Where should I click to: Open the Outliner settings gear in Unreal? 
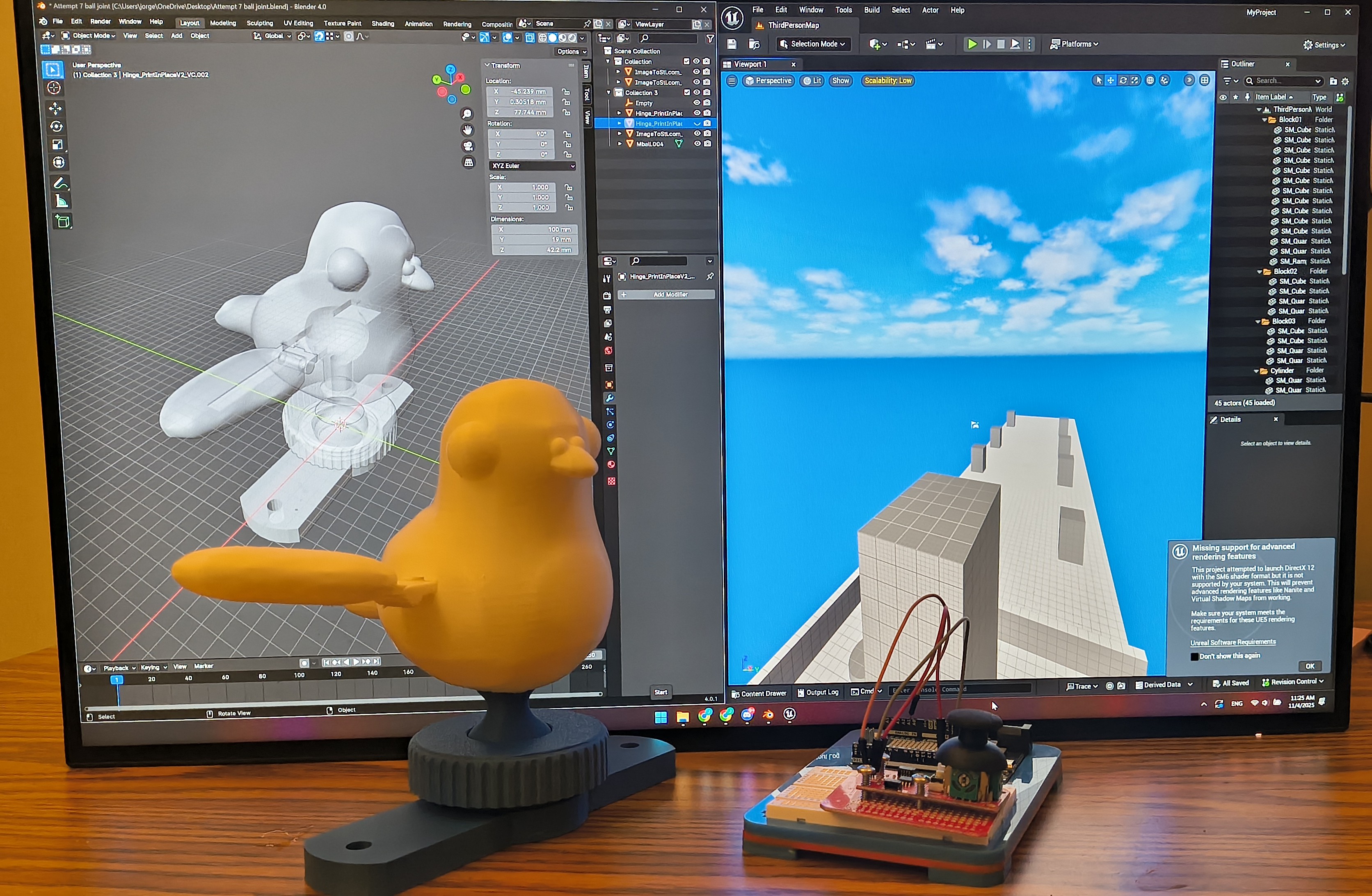point(1345,81)
